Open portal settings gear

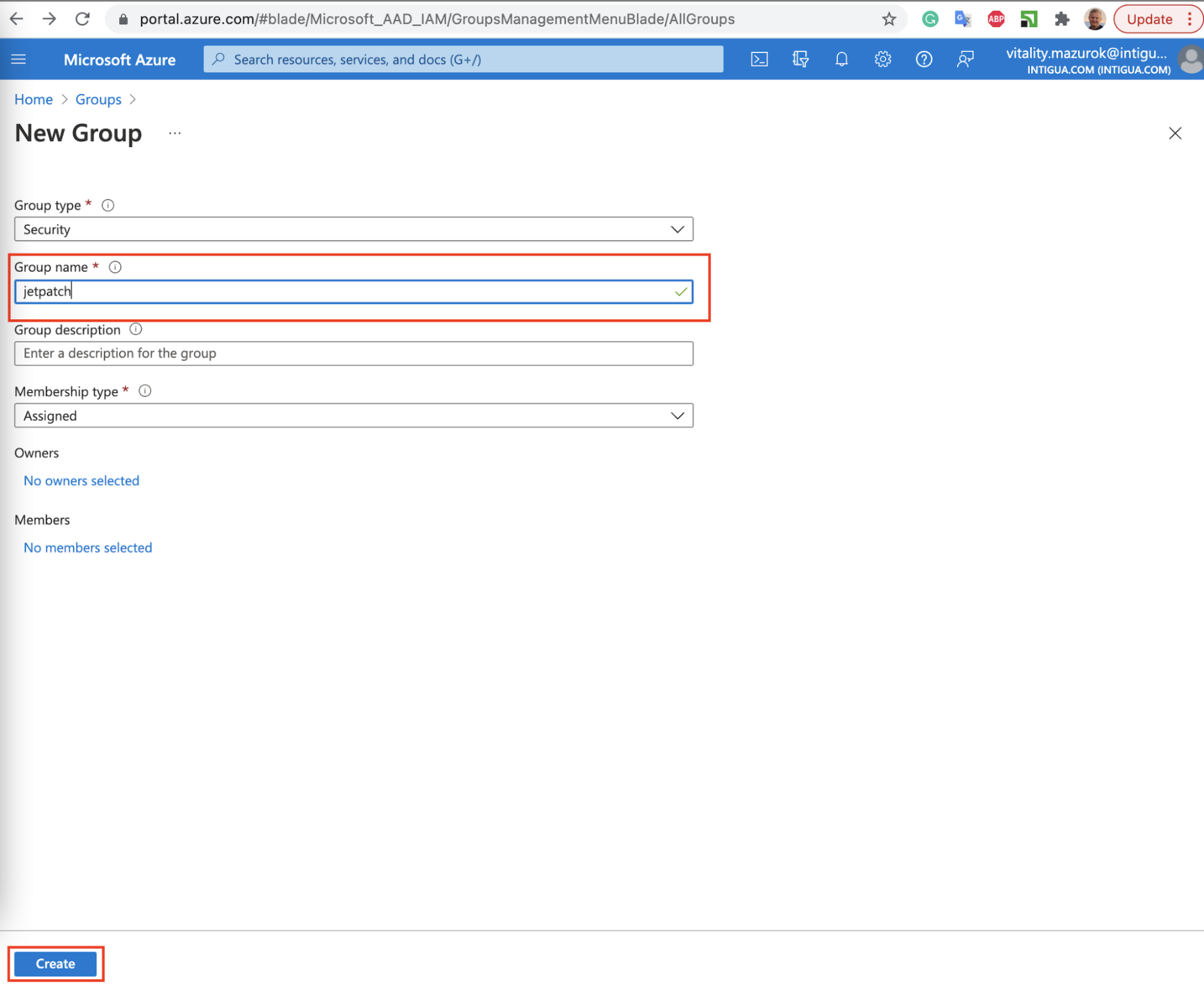click(882, 59)
